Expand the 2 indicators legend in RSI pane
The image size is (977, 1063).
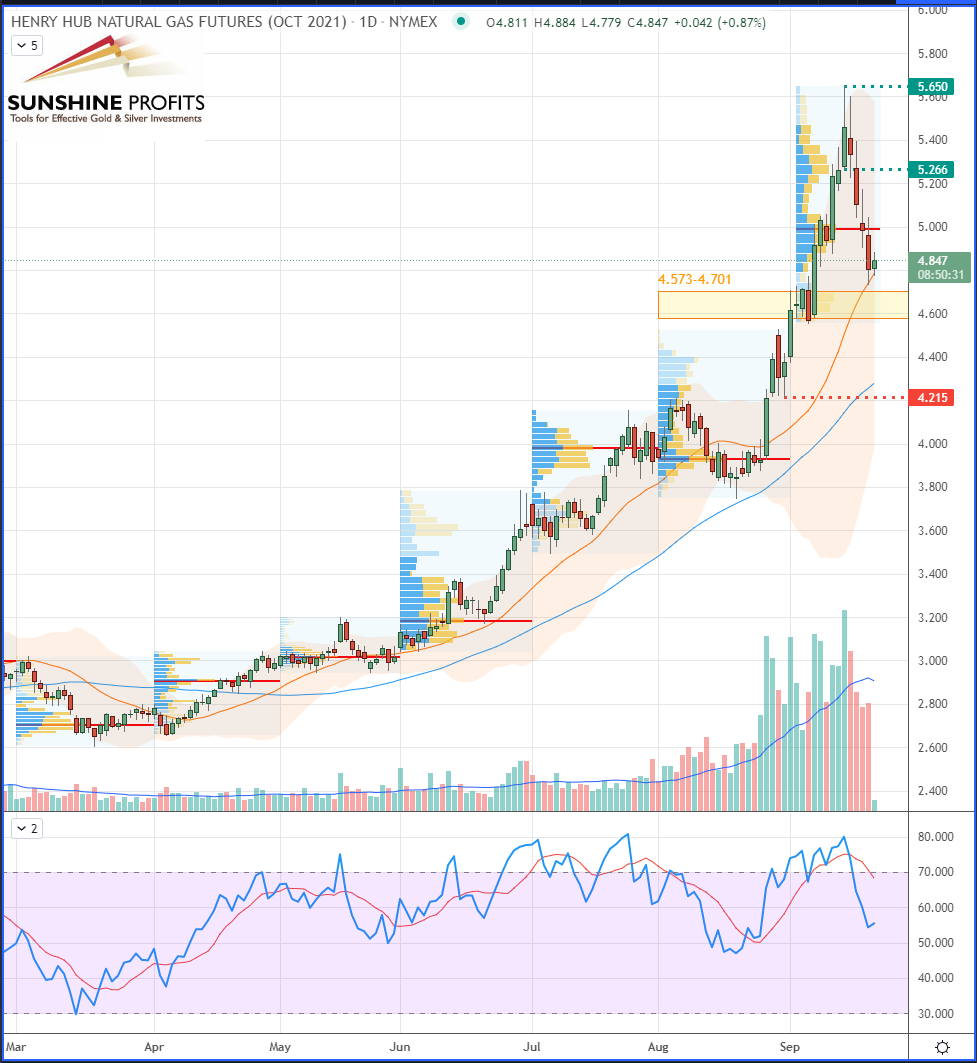click(x=27, y=828)
